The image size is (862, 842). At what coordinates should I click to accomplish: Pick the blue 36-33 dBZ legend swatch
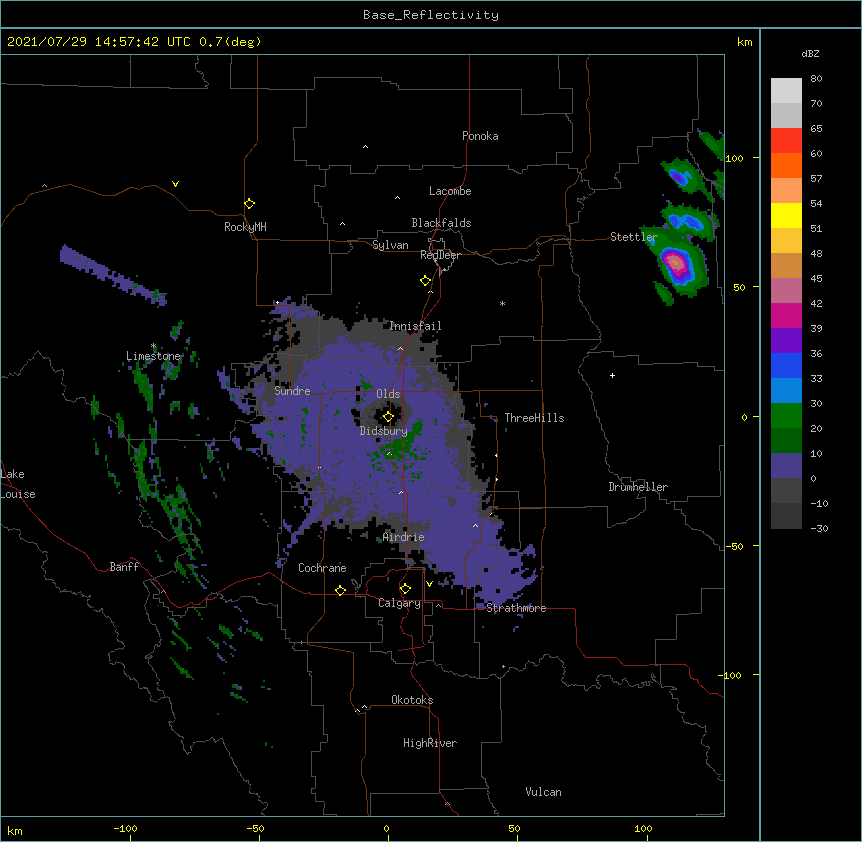click(x=786, y=365)
